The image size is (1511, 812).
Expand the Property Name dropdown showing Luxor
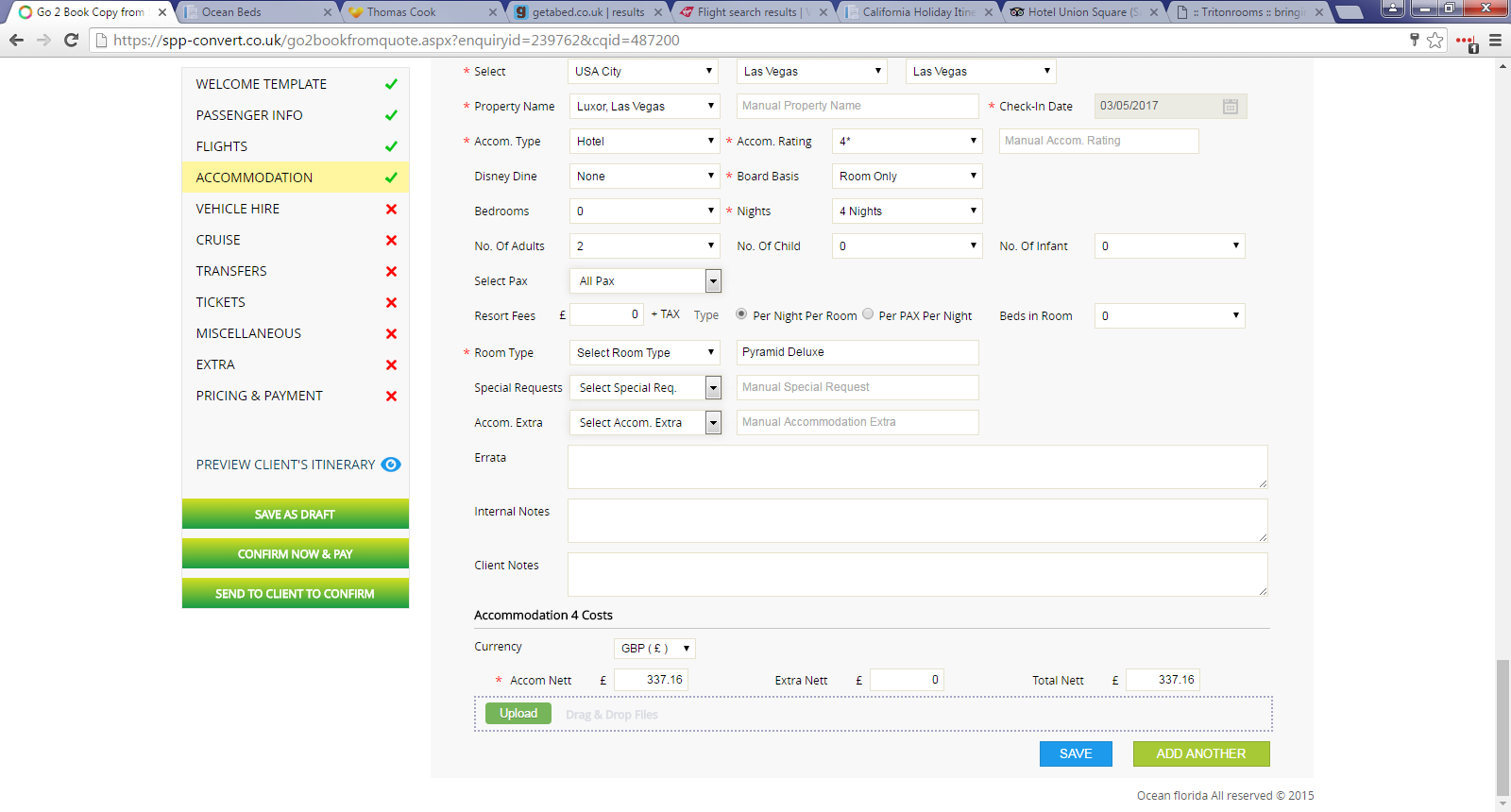[644, 107]
